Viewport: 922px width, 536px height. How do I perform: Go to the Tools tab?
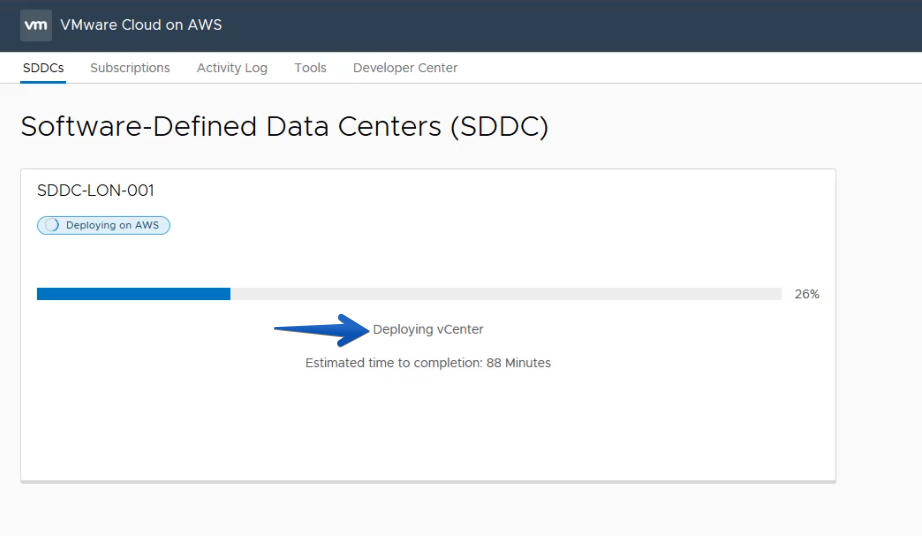[310, 68]
